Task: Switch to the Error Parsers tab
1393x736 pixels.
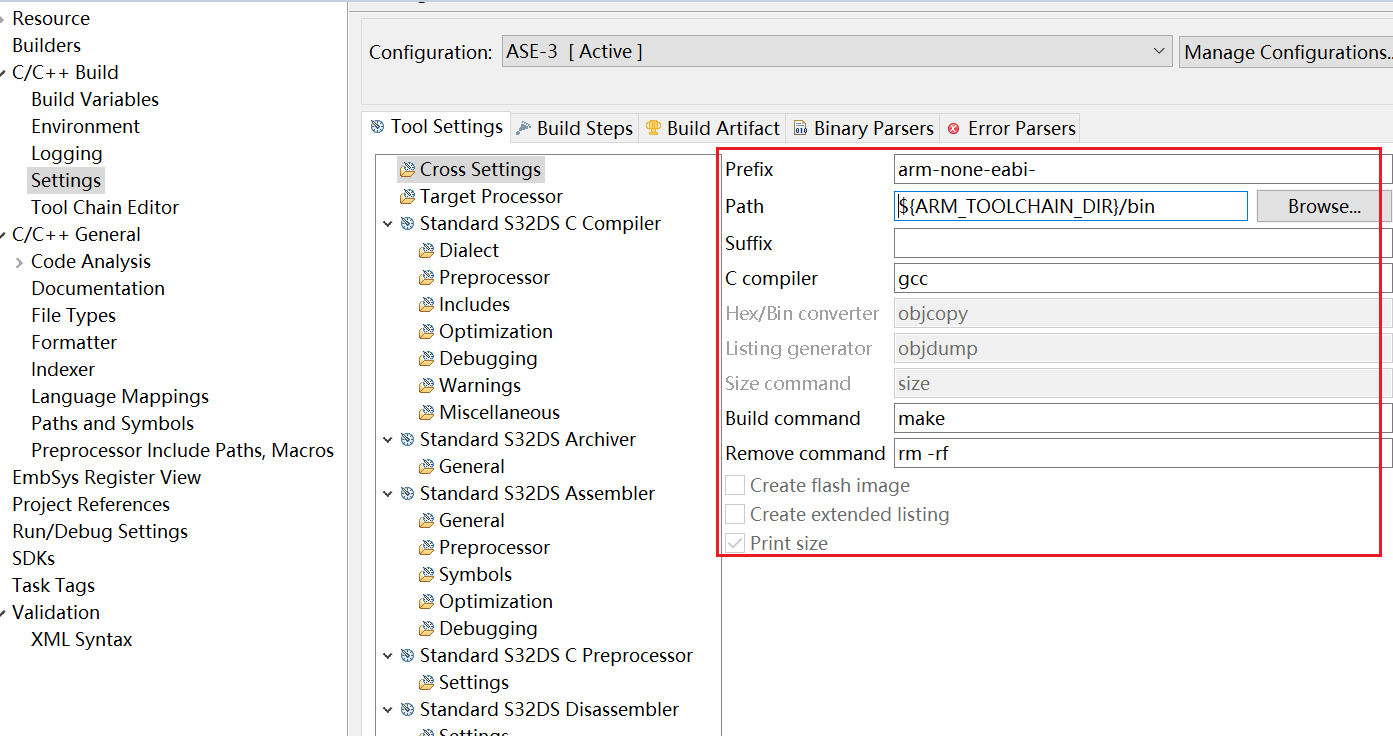Action: (x=1011, y=128)
